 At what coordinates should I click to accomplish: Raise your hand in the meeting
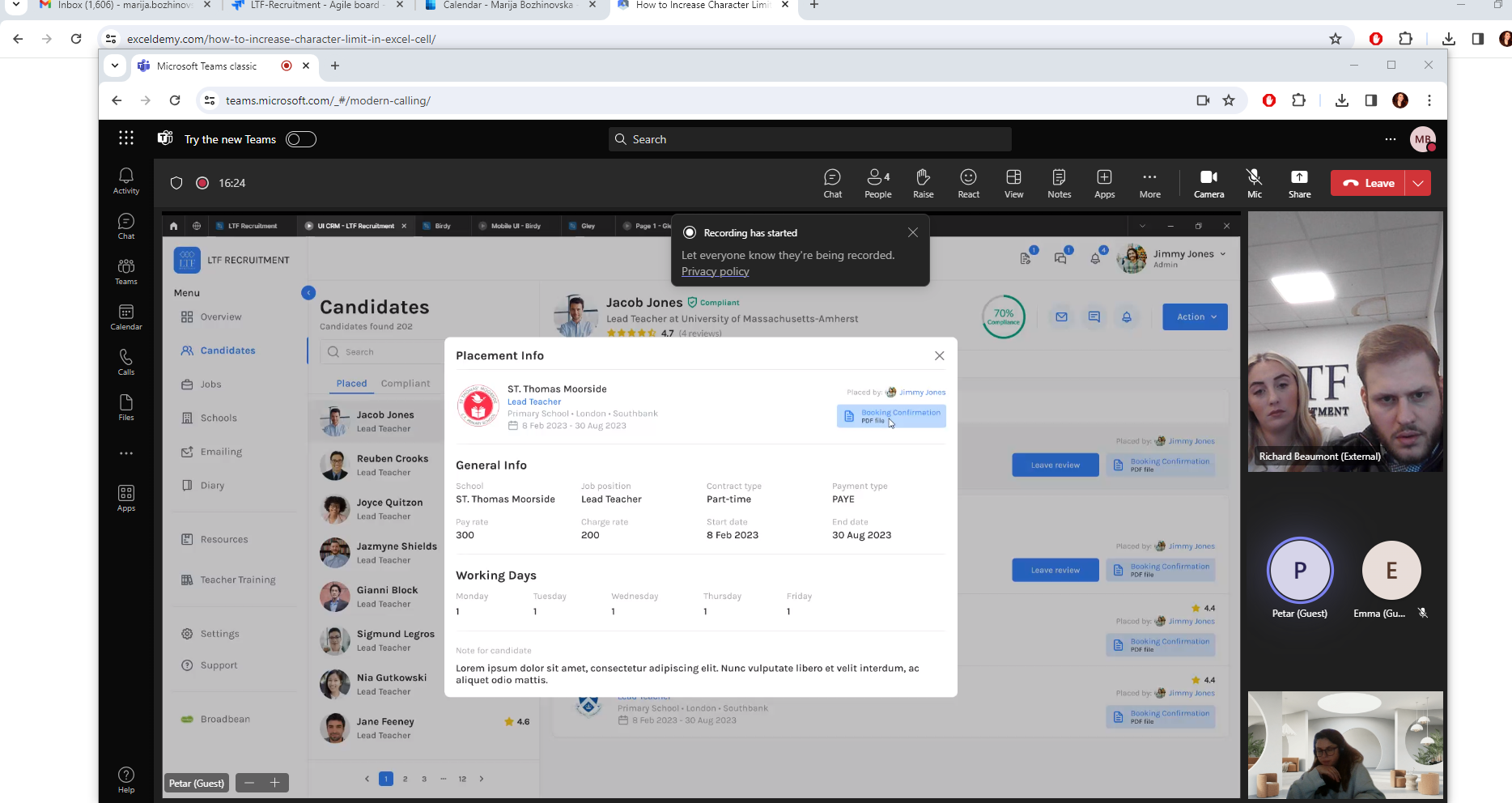pyautogui.click(x=923, y=184)
